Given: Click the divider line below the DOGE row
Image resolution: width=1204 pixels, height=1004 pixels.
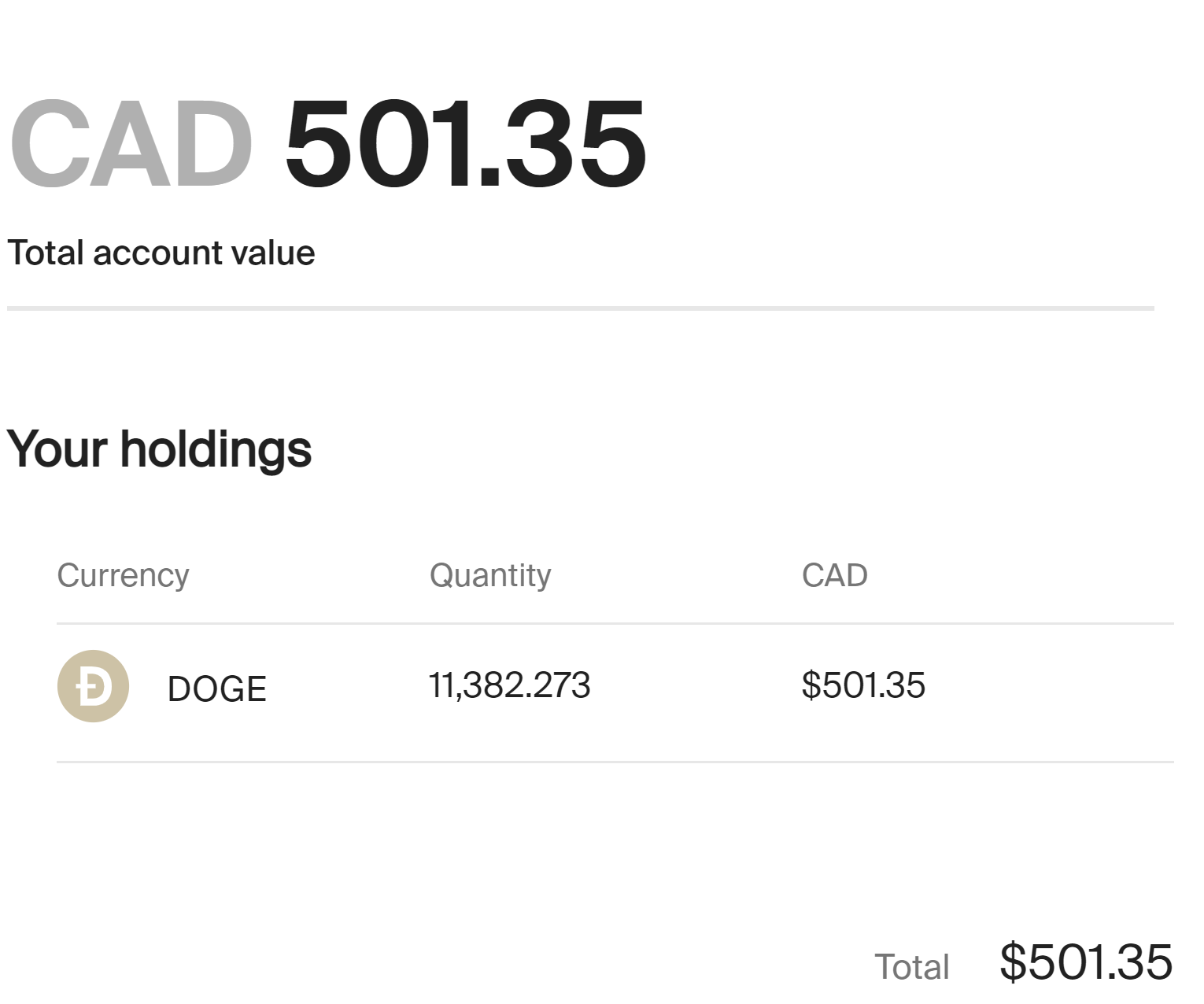Looking at the screenshot, I should 615,762.
